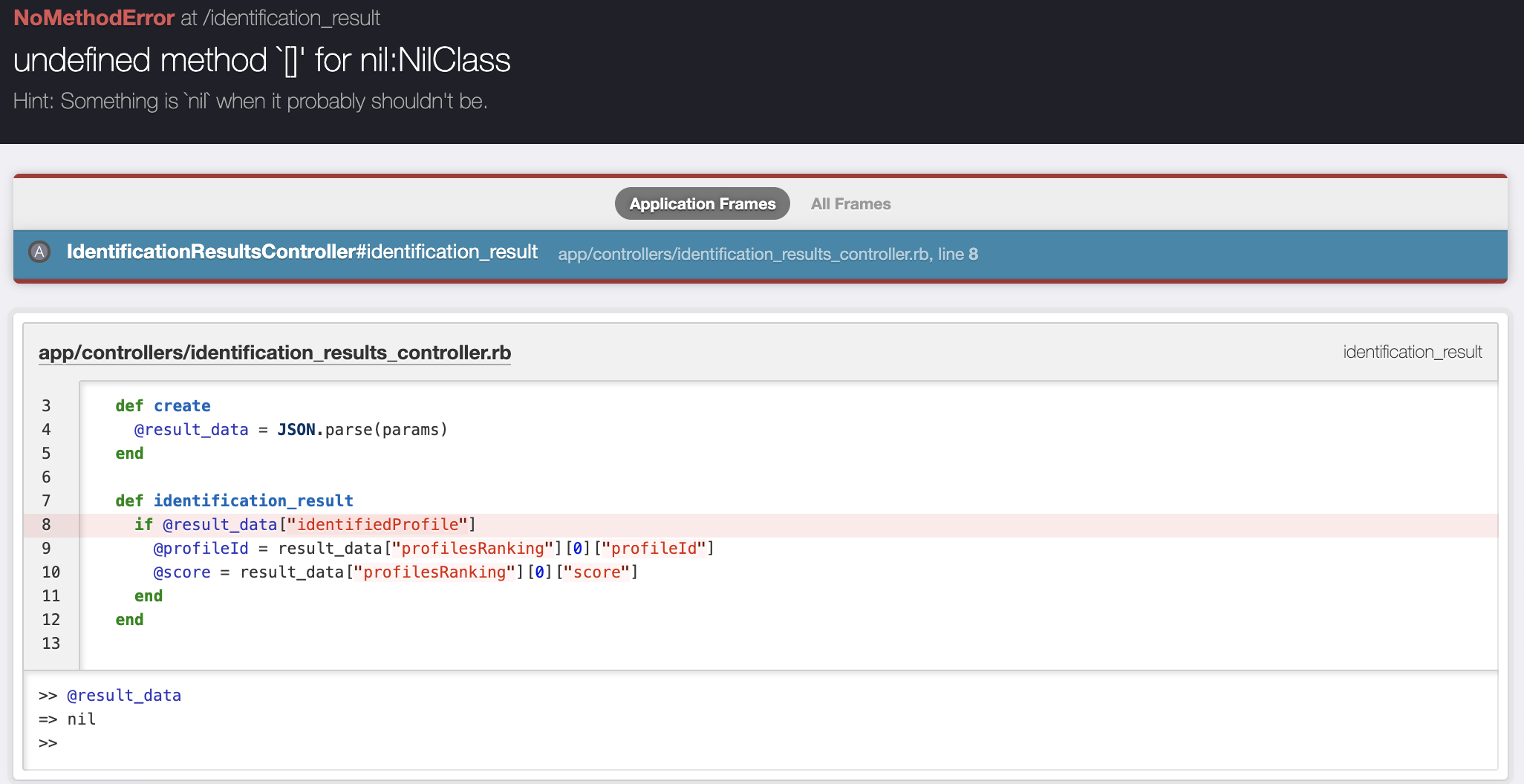Click '/identification_result' path in header
The width and height of the screenshot is (1524, 784).
pyautogui.click(x=291, y=18)
